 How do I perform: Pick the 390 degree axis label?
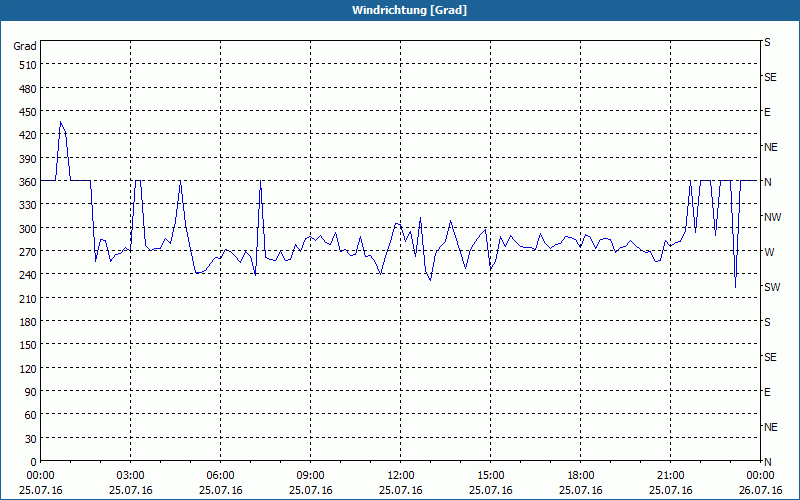pyautogui.click(x=29, y=159)
